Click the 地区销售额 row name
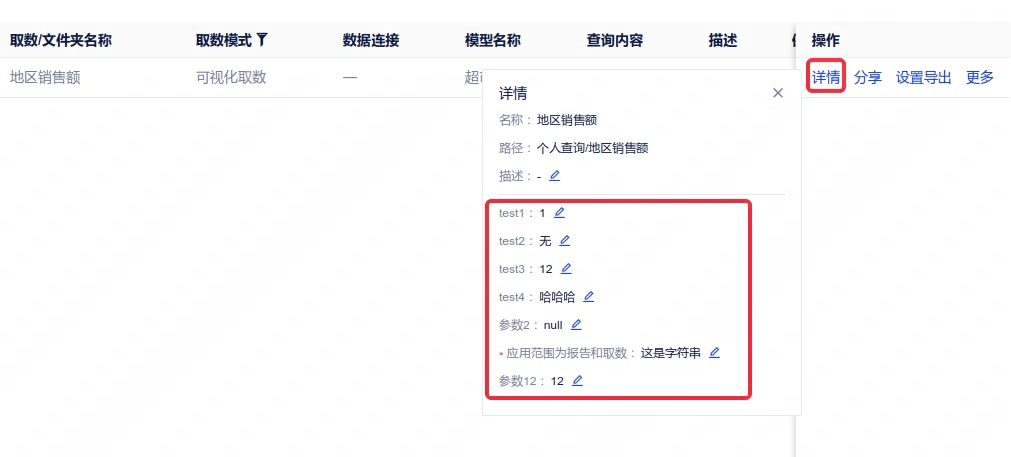Viewport: 1011px width, 457px height. pos(45,77)
